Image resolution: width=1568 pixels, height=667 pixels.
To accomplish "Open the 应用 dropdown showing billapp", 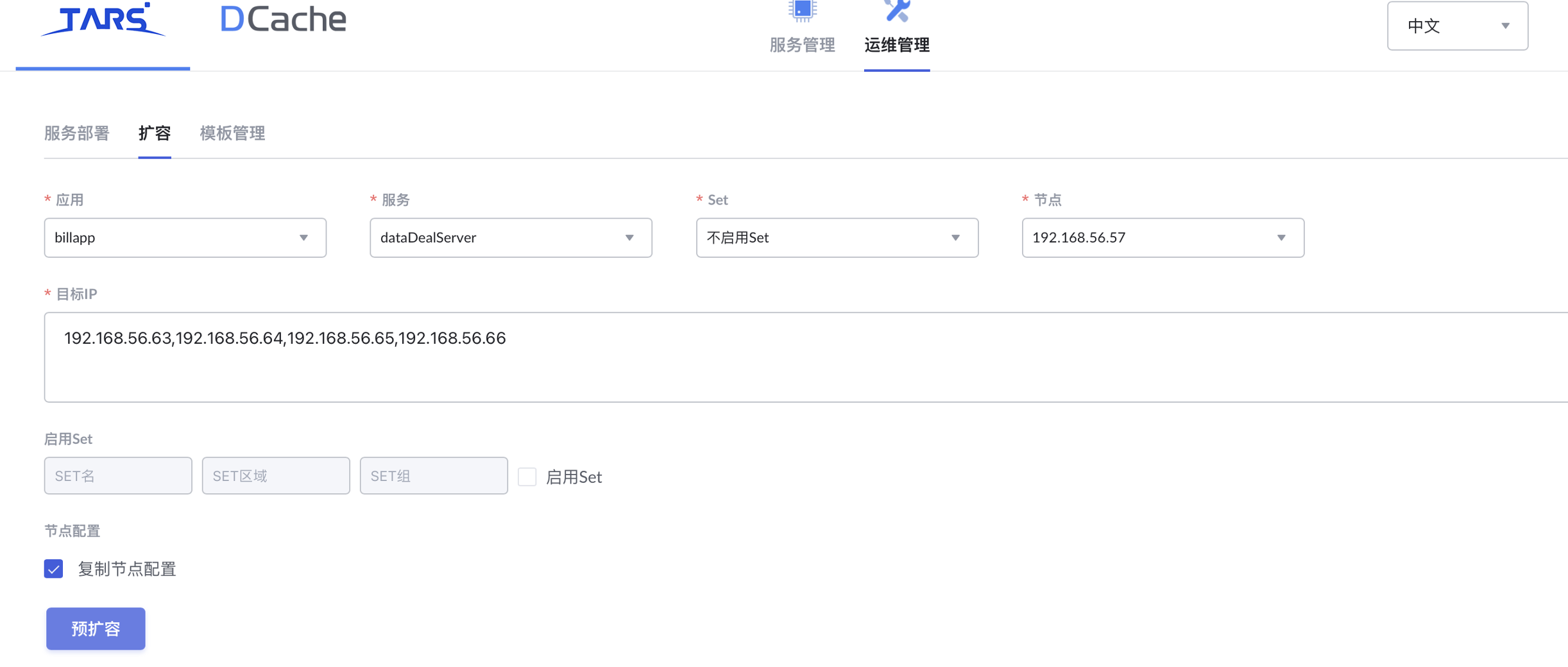I will coord(185,237).
